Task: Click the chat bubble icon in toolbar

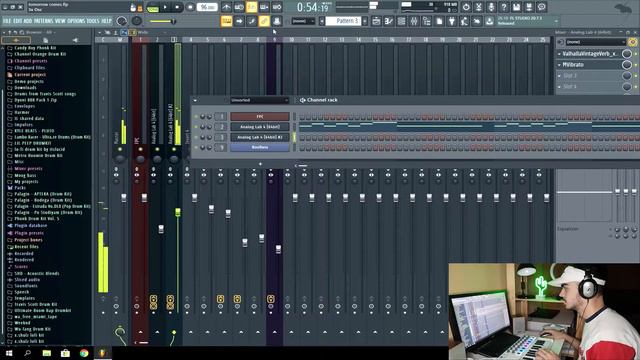Action: (542, 7)
